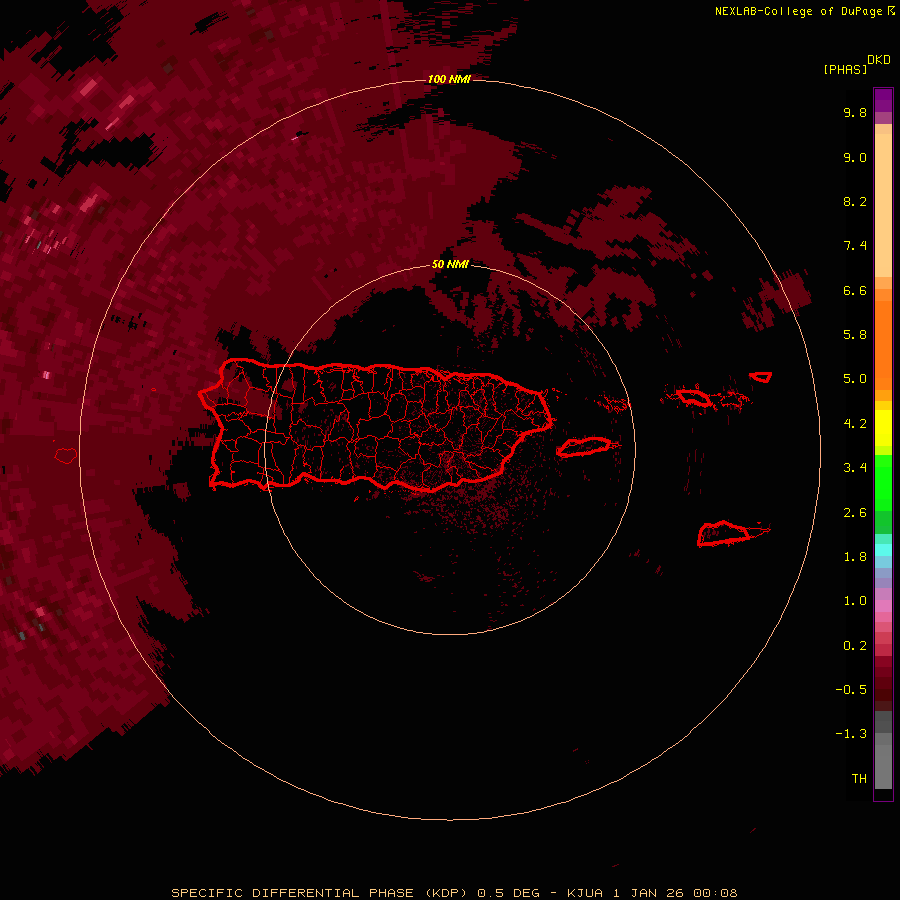
Task: Click the NEXLAB-College of DuPage watermark text
Action: [x=805, y=11]
